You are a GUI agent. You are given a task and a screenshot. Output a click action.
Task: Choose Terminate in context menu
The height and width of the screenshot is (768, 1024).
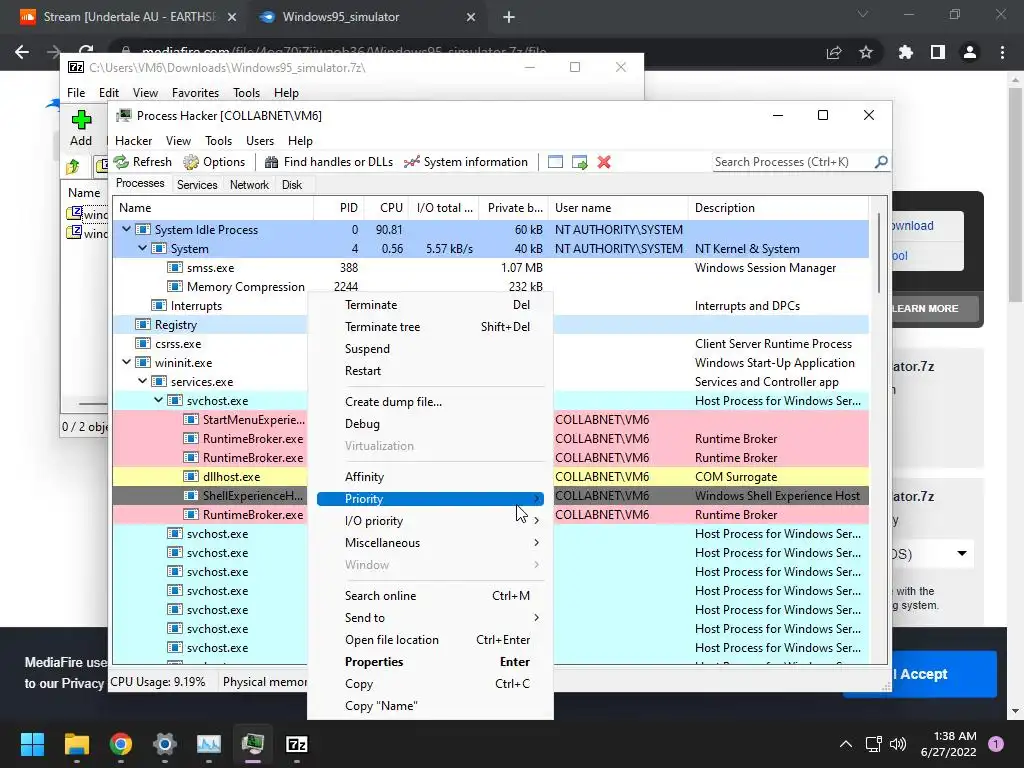(x=430, y=305)
